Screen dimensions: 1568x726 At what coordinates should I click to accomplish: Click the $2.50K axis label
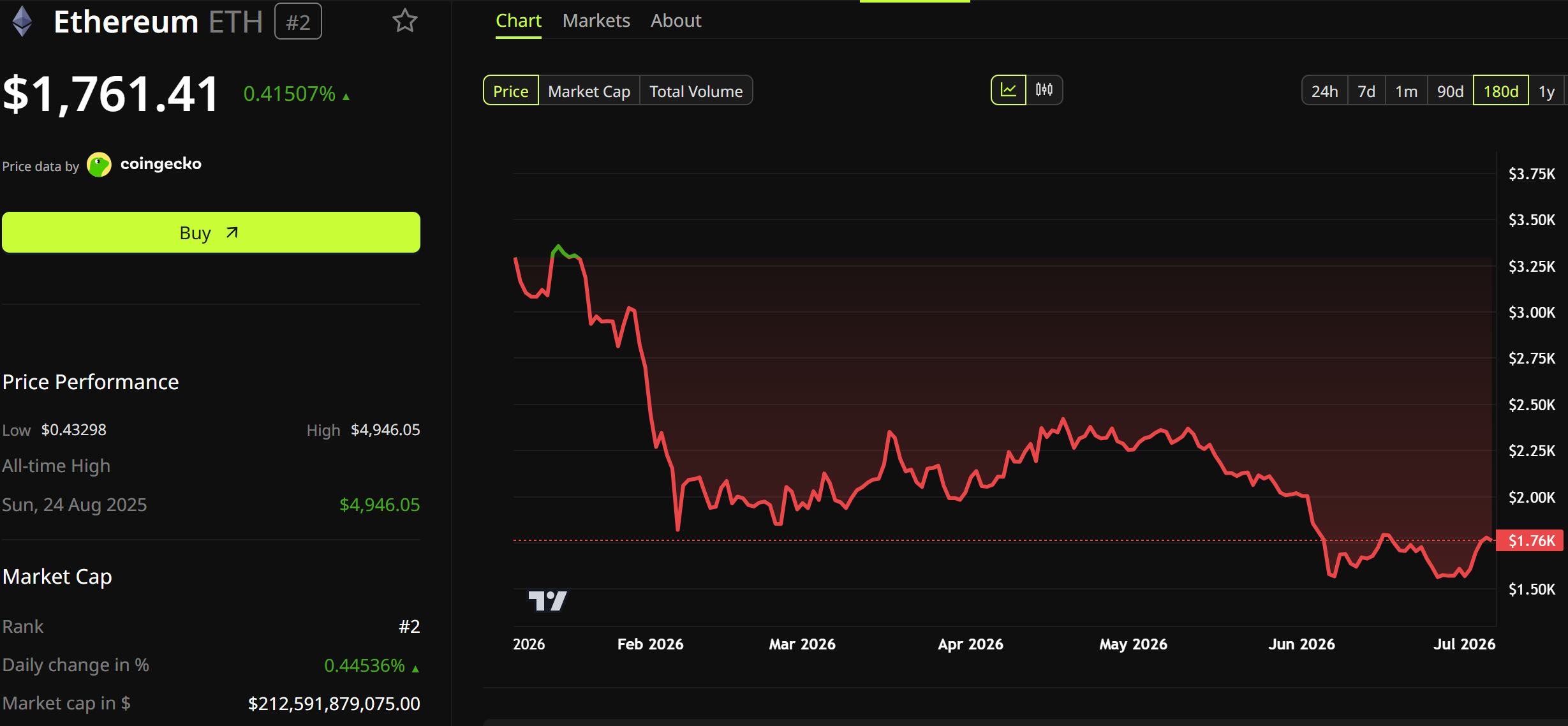tap(1532, 405)
